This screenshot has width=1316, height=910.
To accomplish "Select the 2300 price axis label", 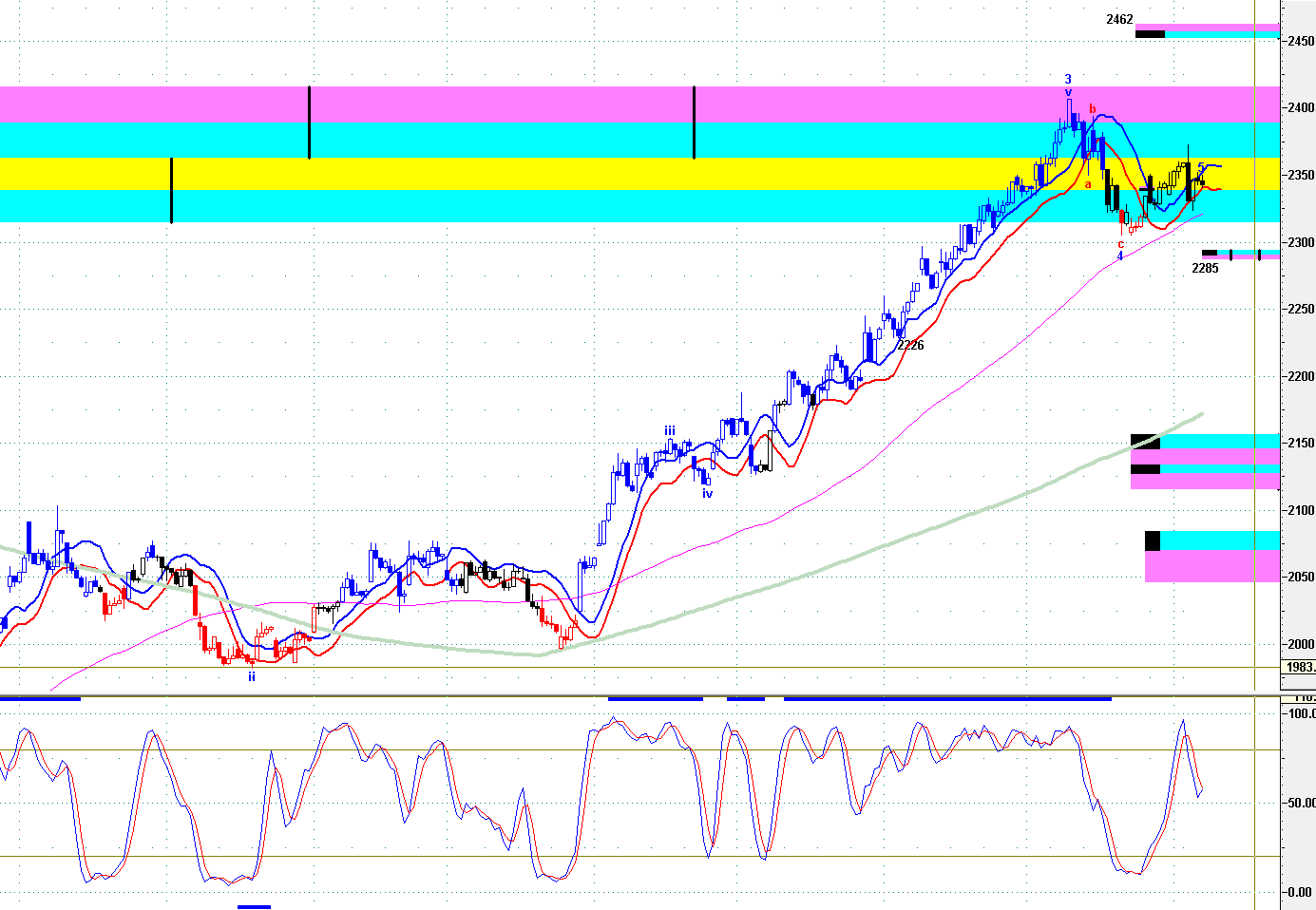I will coord(1301,242).
